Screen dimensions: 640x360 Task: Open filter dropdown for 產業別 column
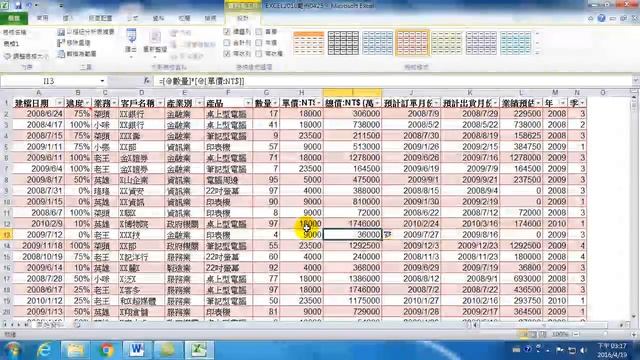pyautogui.click(x=200, y=103)
